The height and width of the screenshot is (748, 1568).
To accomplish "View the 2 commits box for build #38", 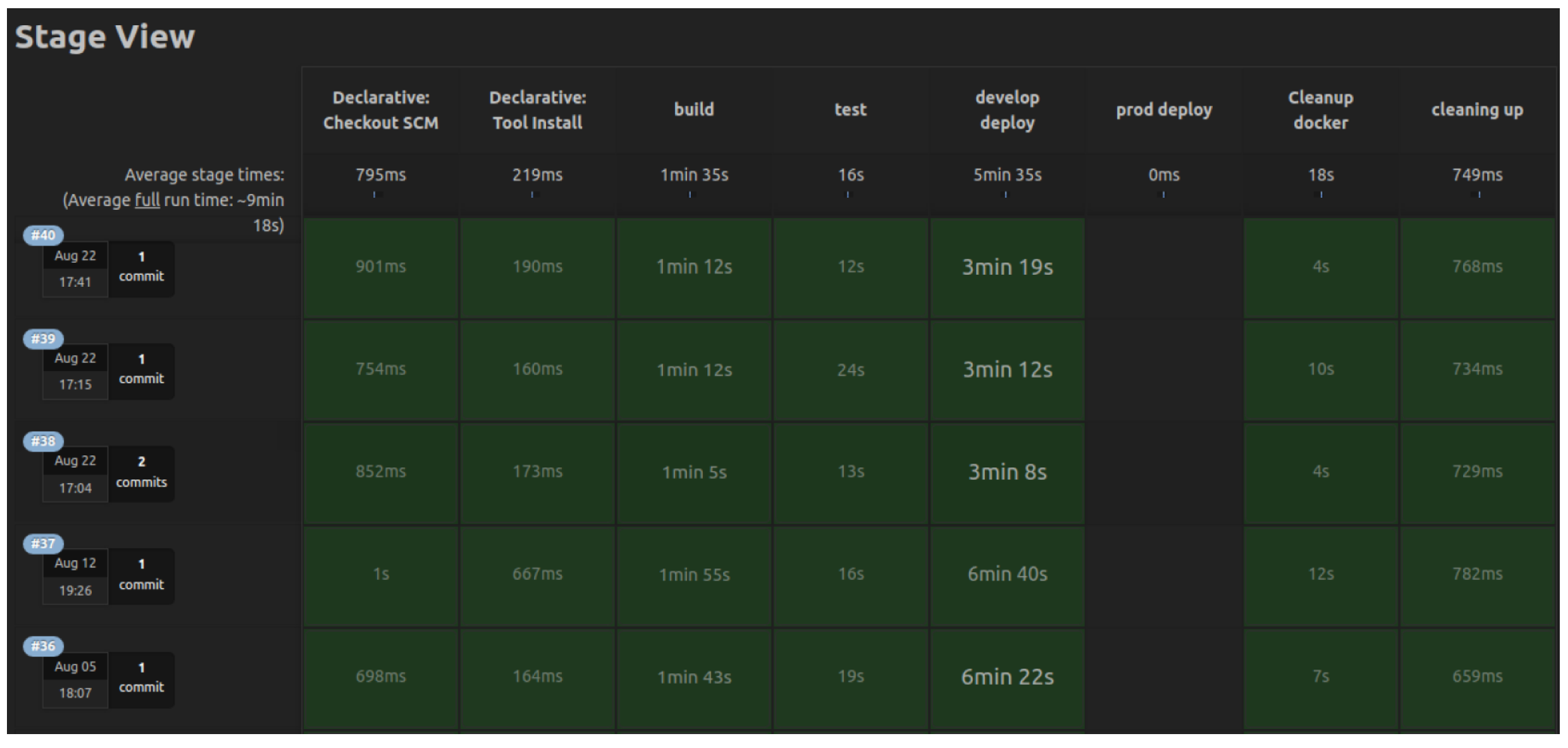I will click(141, 473).
